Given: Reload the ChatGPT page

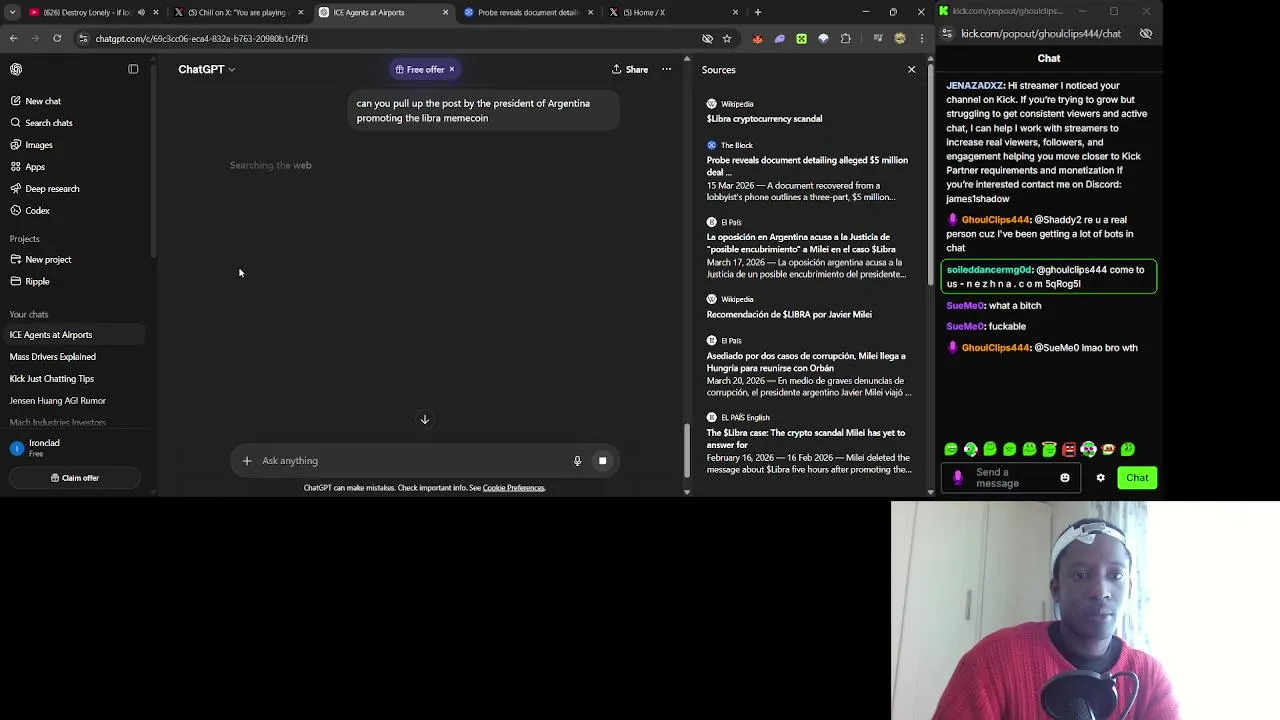Looking at the screenshot, I should pos(57,38).
